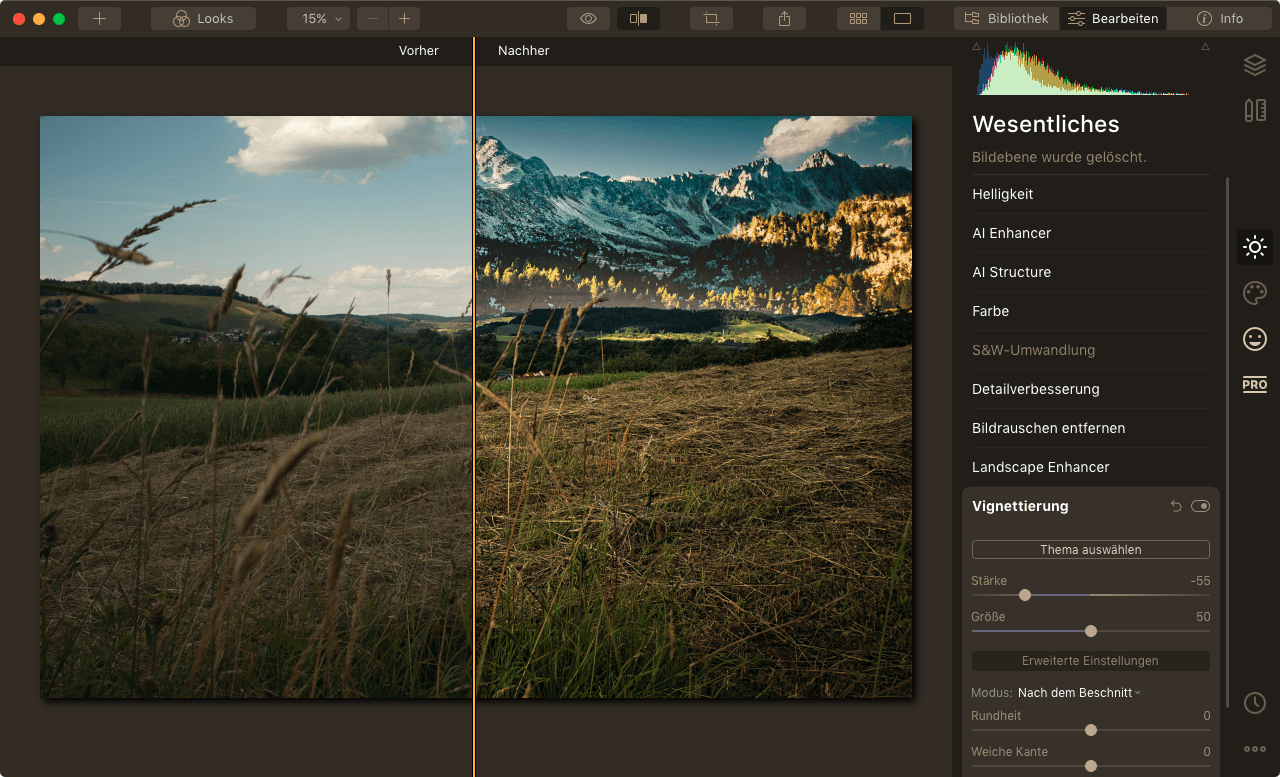This screenshot has width=1280, height=777.
Task: Open the Canvas tools icon
Action: click(1254, 110)
